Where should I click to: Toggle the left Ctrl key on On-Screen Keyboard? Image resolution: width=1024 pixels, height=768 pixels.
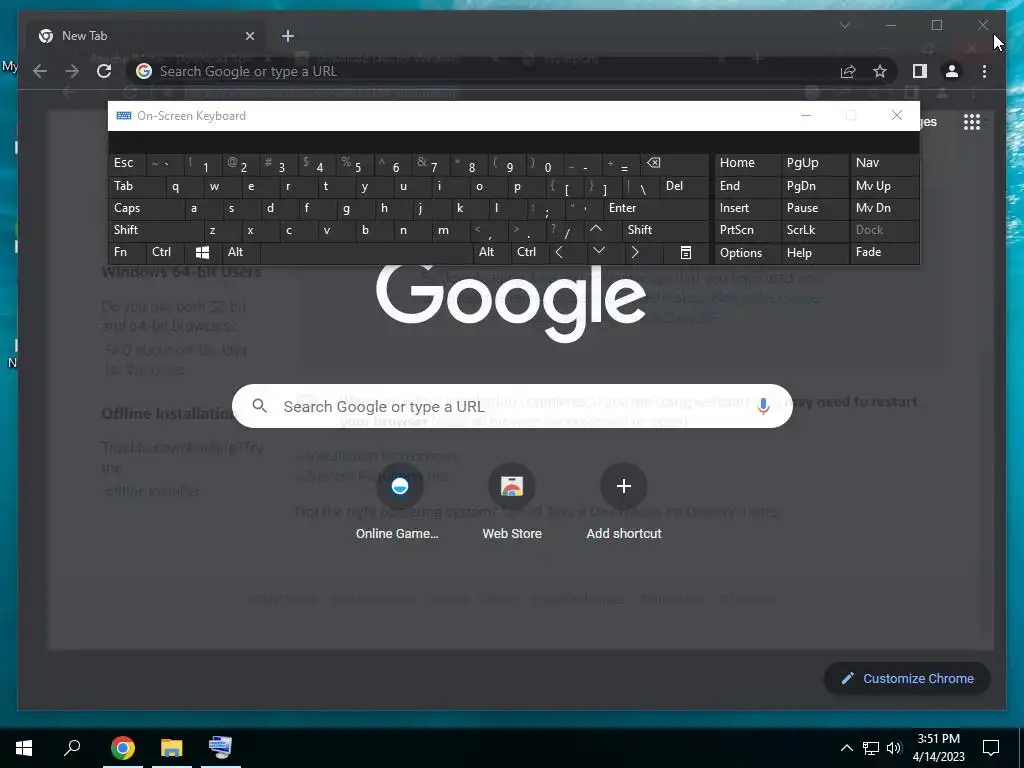click(165, 252)
